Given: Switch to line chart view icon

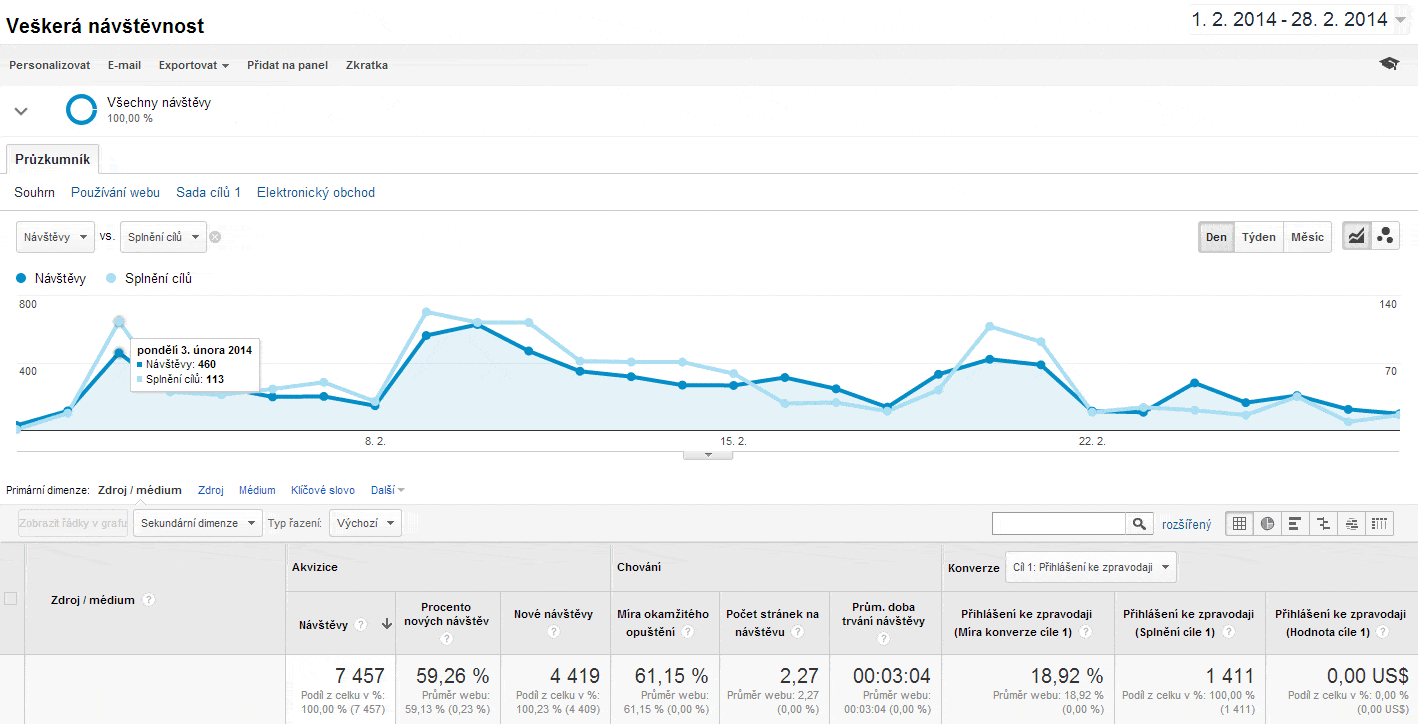Looking at the screenshot, I should (x=1356, y=237).
